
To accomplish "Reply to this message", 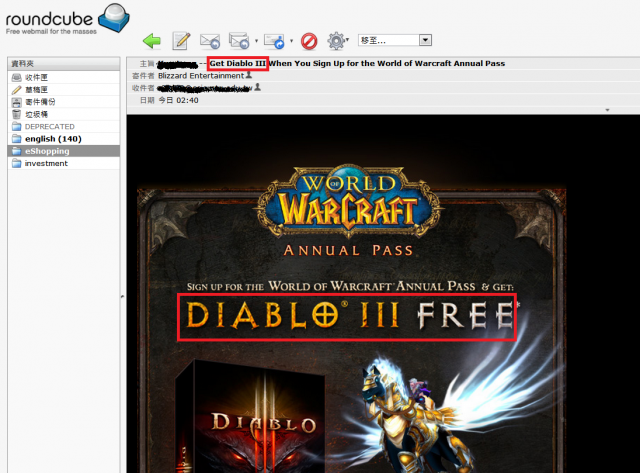I will [210, 41].
